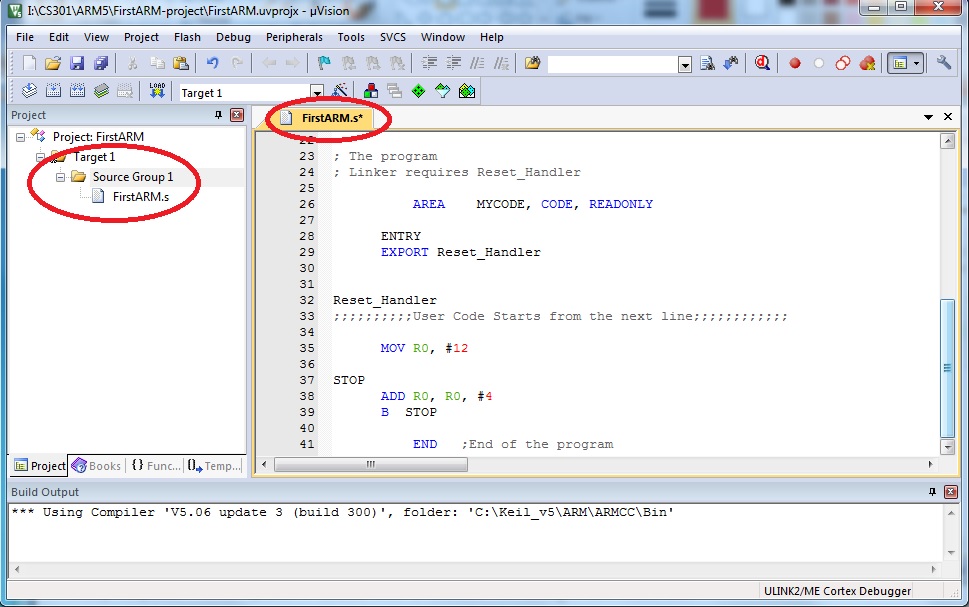Collapse the Source Group 1 folder node

60,177
